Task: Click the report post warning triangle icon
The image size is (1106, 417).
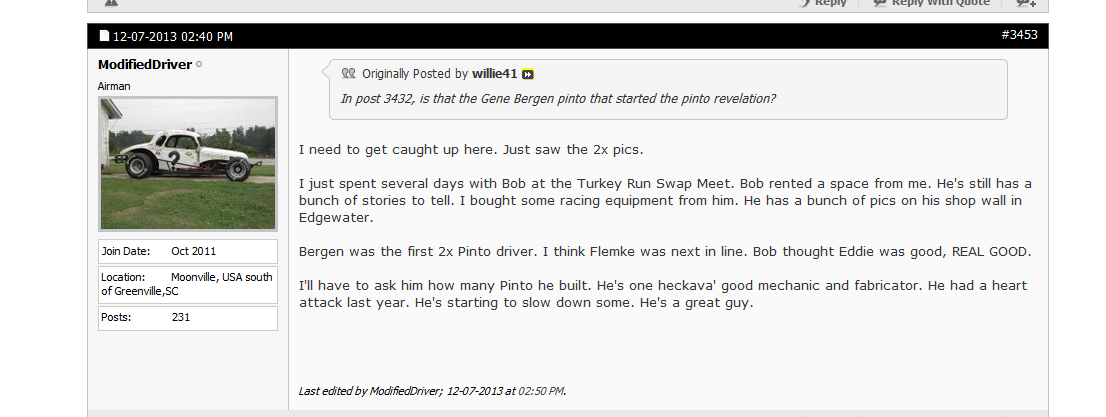Action: click(x=111, y=3)
